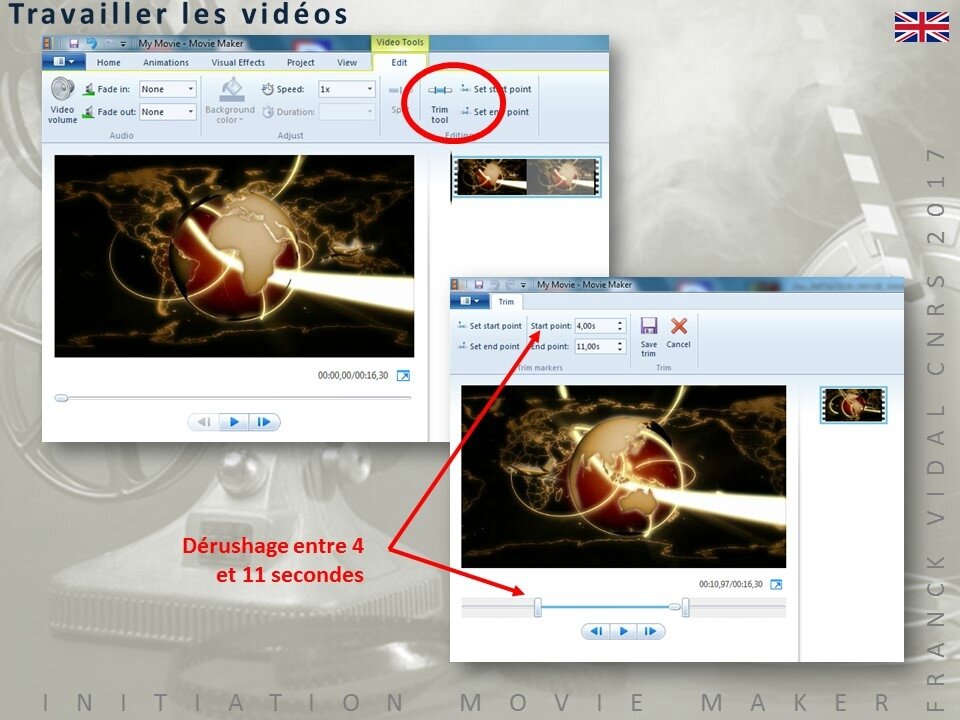This screenshot has height=720, width=960.
Task: Click Save icon in main window quick access toolbar
Action: click(x=74, y=43)
